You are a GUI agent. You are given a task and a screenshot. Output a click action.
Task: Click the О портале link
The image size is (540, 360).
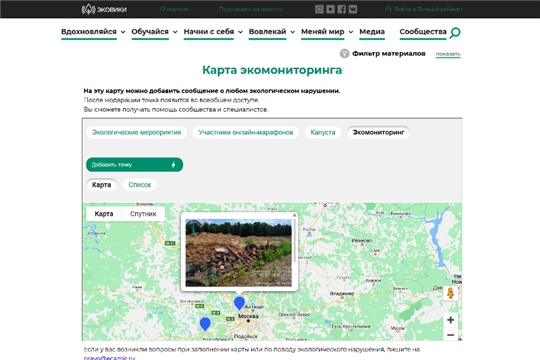coord(175,9)
